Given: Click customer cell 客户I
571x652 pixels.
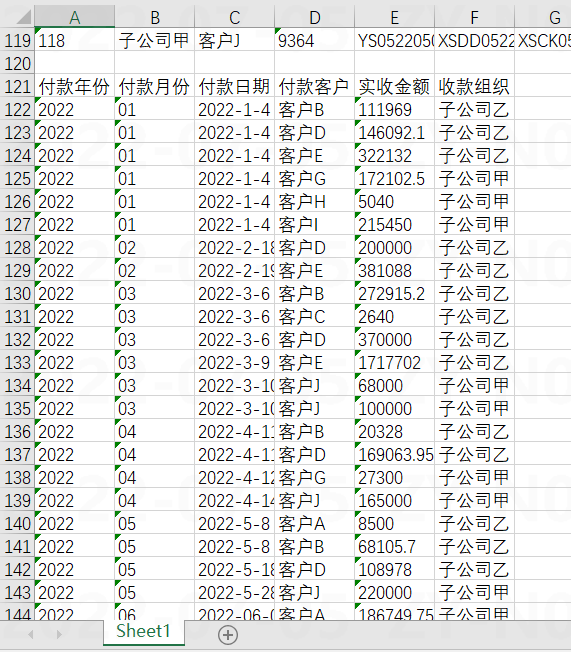Looking at the screenshot, I should (314, 225).
